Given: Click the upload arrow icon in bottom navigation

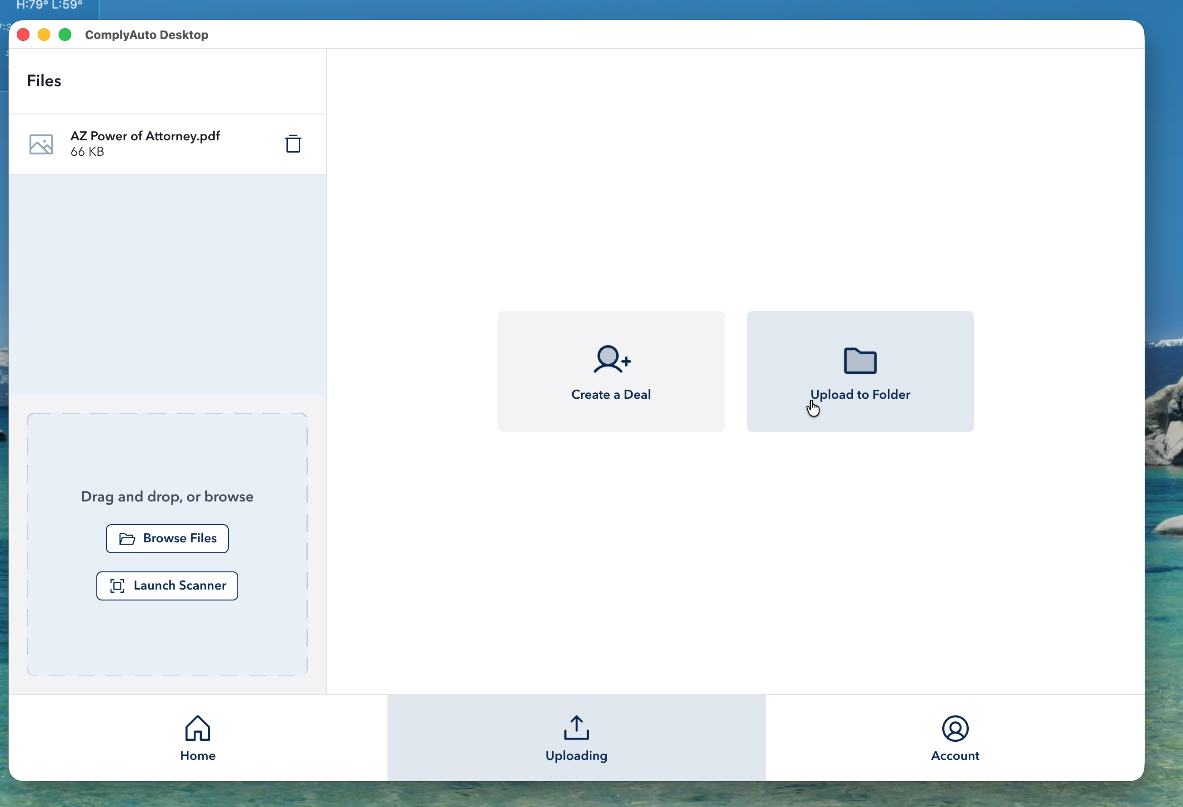Looking at the screenshot, I should coord(577,728).
